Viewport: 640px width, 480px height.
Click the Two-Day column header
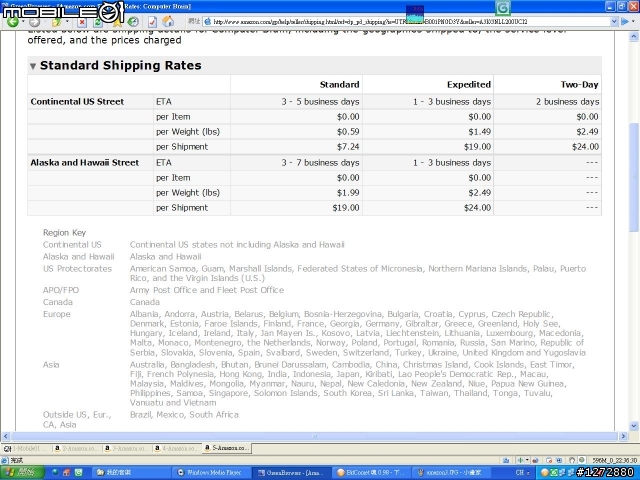[x=579, y=84]
